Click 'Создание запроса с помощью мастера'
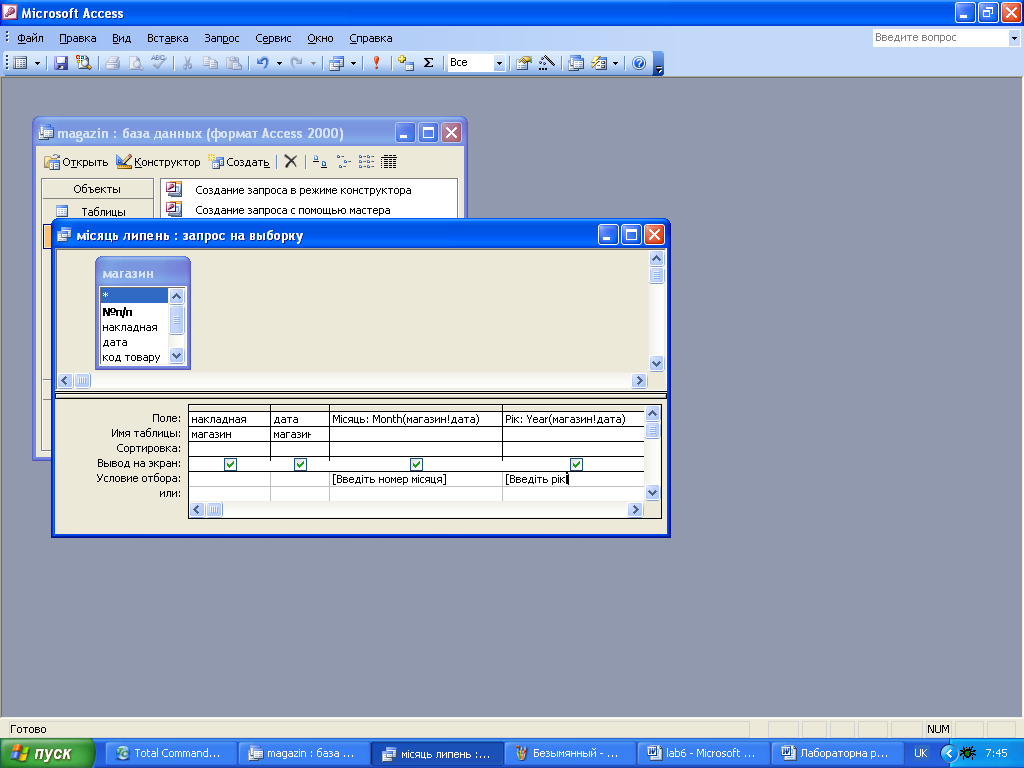Viewport: 1024px width, 768px height. (x=293, y=210)
